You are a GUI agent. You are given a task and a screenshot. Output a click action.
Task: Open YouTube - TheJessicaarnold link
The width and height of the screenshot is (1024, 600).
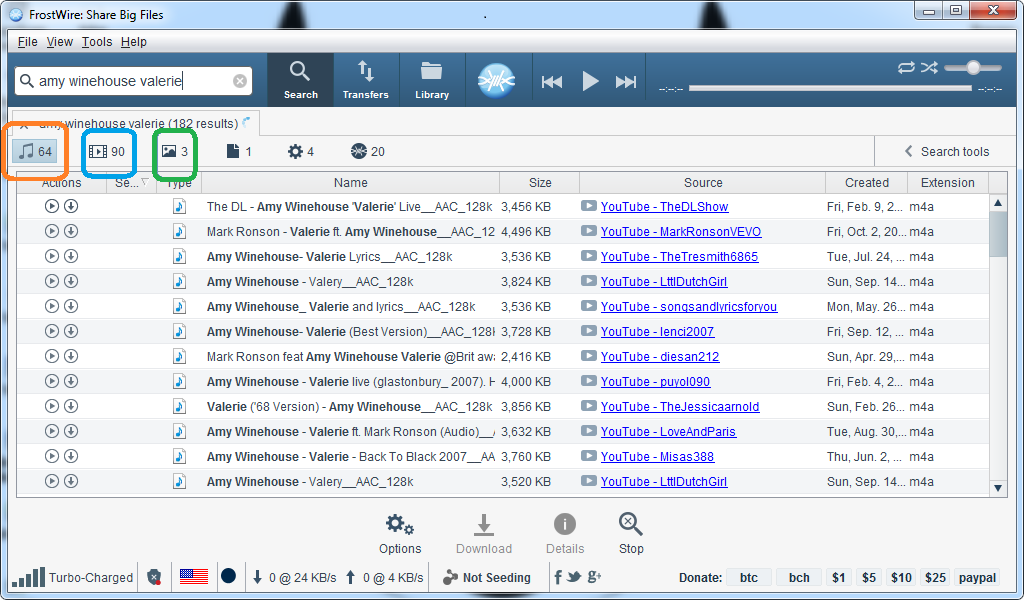click(680, 407)
